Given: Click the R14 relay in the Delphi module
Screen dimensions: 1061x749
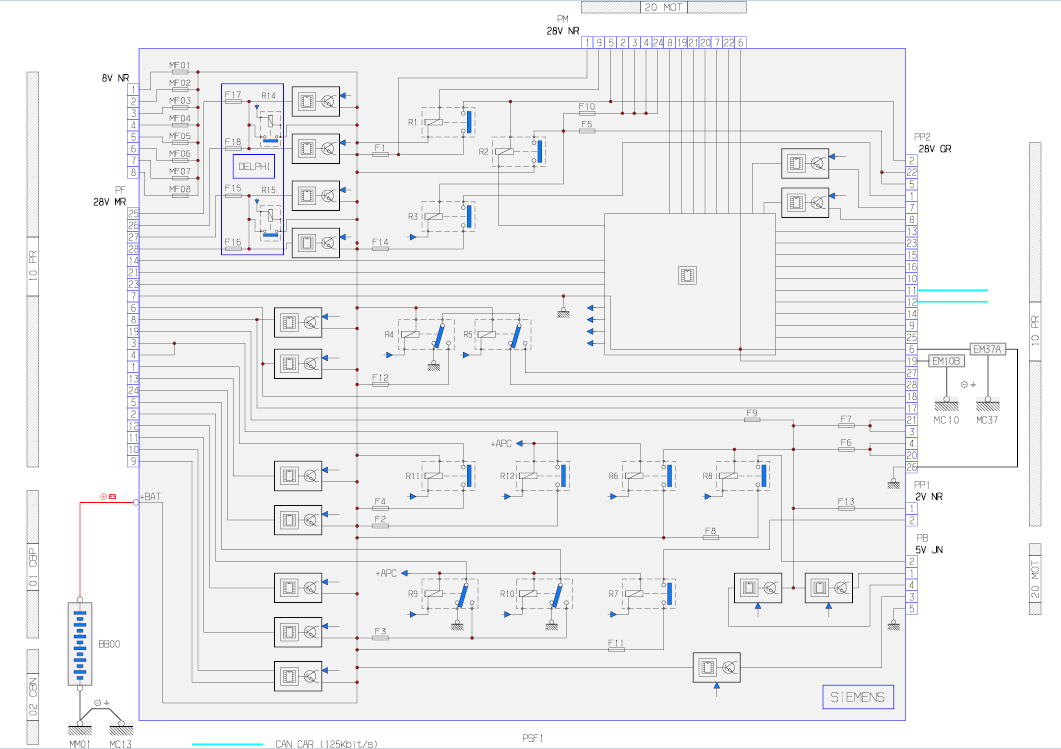Looking at the screenshot, I should (x=271, y=128).
